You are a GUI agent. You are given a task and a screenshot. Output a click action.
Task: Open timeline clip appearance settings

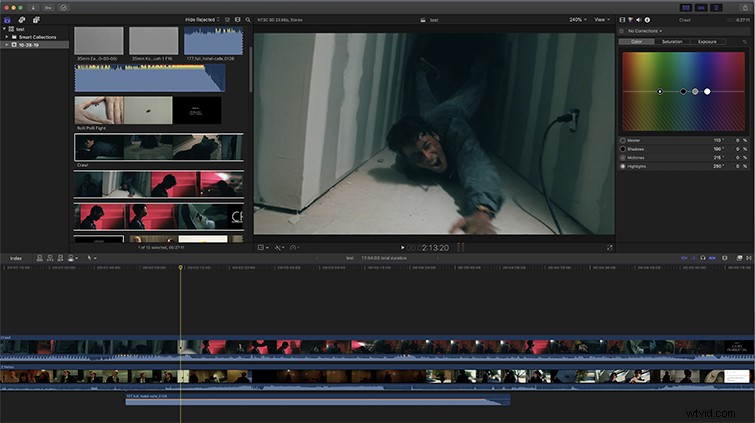(x=725, y=258)
